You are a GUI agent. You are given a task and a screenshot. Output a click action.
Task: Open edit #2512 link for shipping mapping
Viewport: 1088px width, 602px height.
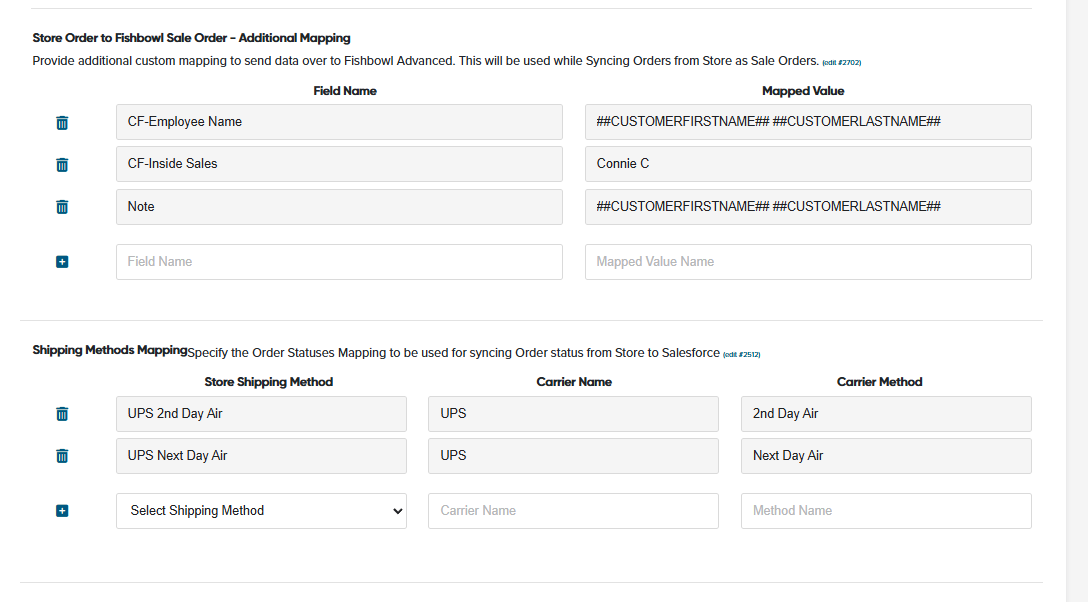click(x=742, y=354)
